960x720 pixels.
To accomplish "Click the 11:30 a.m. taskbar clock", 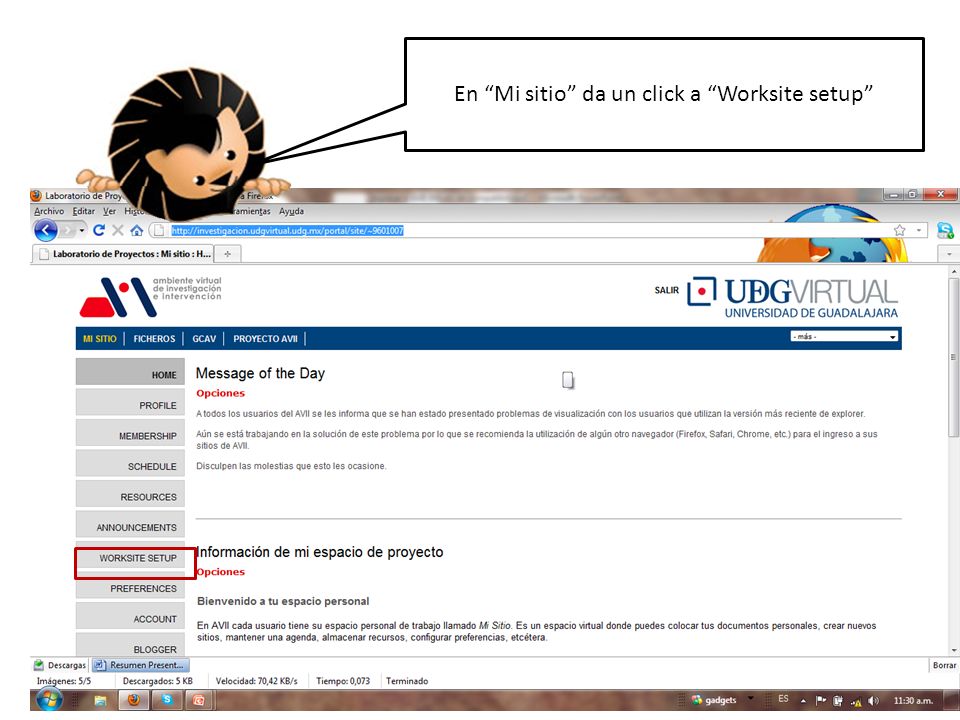I will (913, 700).
